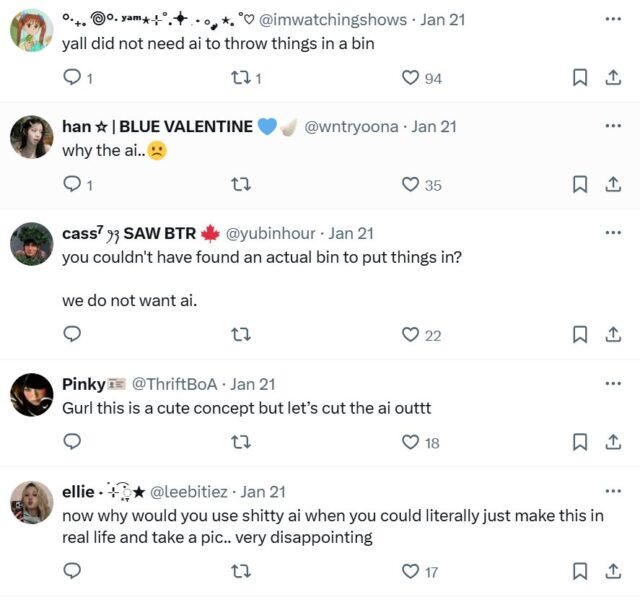
Task: Retweet cass's "we do not want ai" tweet
Action: coord(240,335)
